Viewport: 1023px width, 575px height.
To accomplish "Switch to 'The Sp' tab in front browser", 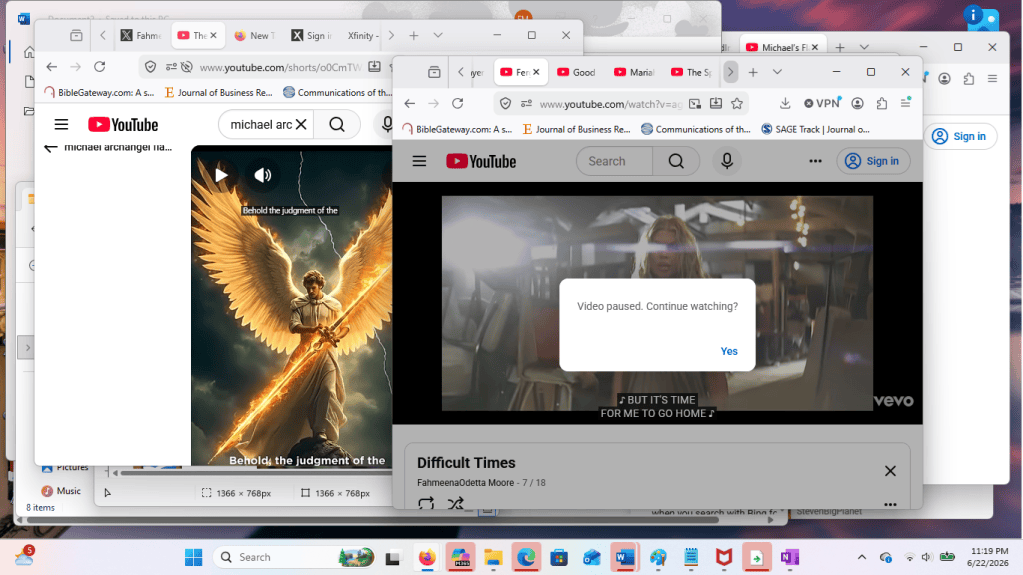I will pos(692,72).
